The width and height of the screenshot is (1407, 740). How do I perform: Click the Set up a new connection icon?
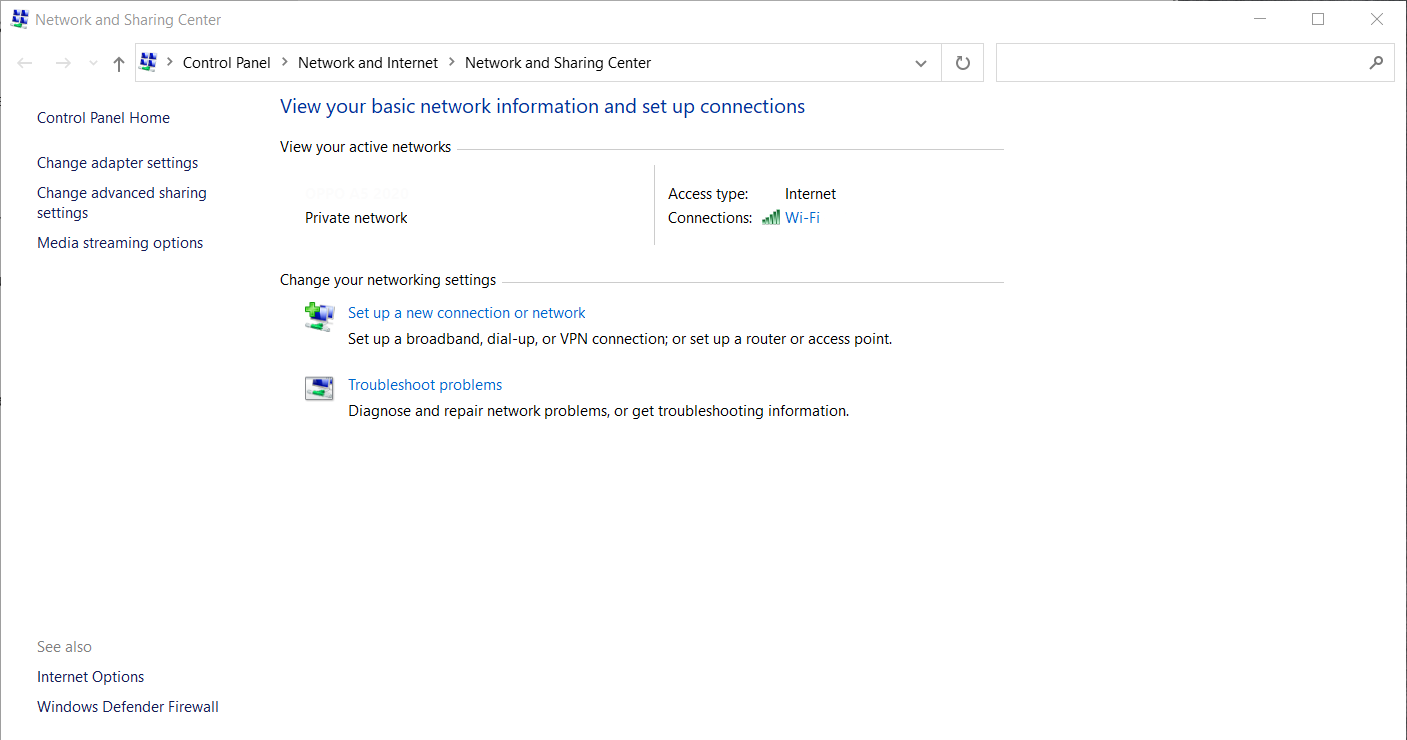(318, 315)
